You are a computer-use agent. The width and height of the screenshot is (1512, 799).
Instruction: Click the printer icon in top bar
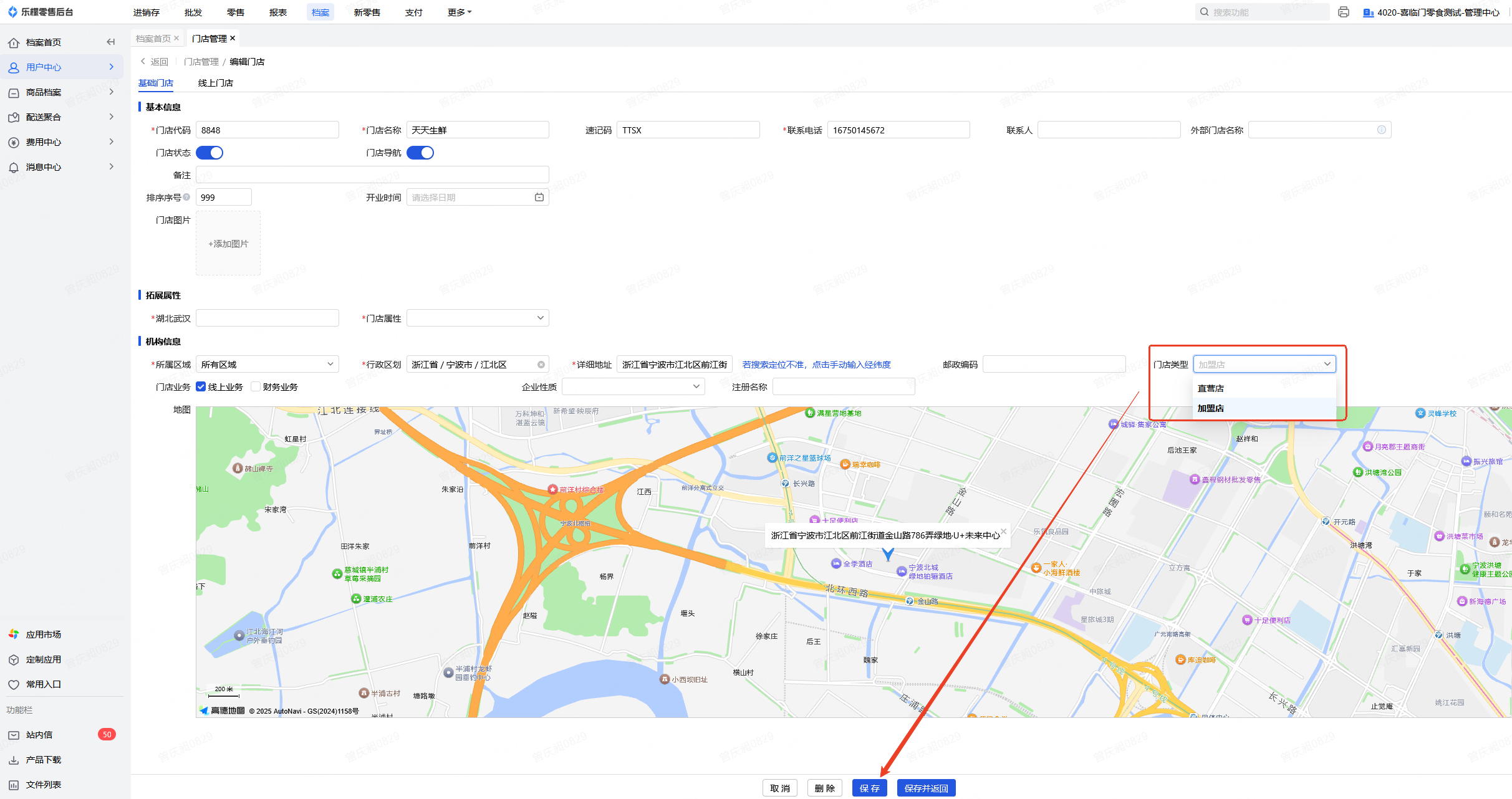click(x=1344, y=12)
